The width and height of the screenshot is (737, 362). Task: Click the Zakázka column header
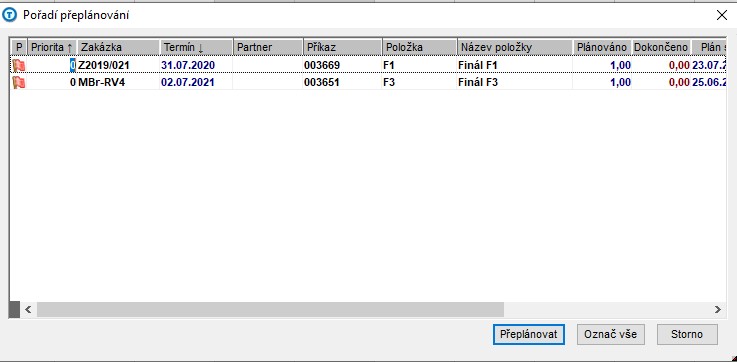coord(118,47)
